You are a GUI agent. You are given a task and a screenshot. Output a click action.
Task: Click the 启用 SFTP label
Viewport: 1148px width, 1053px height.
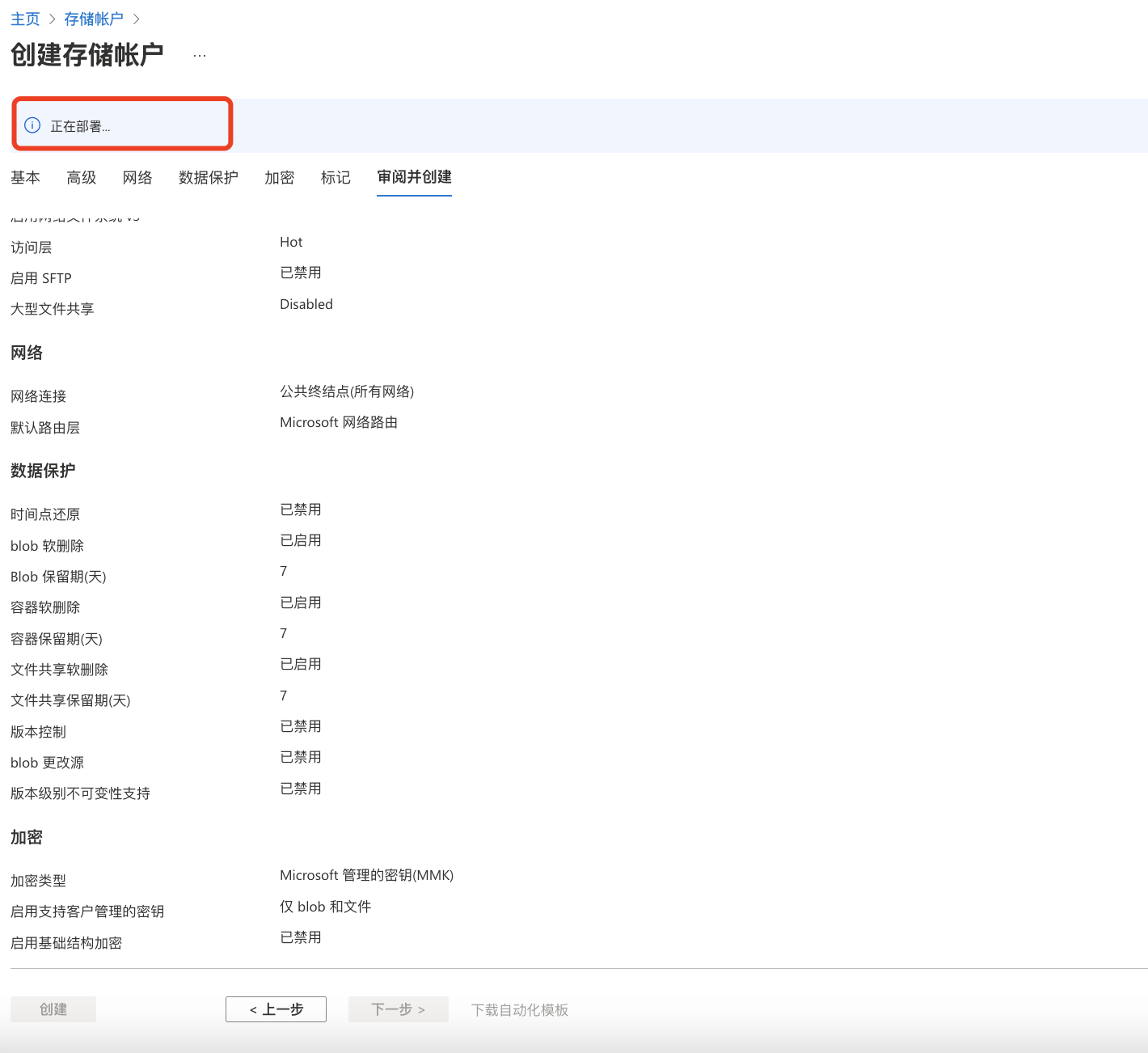pos(41,278)
